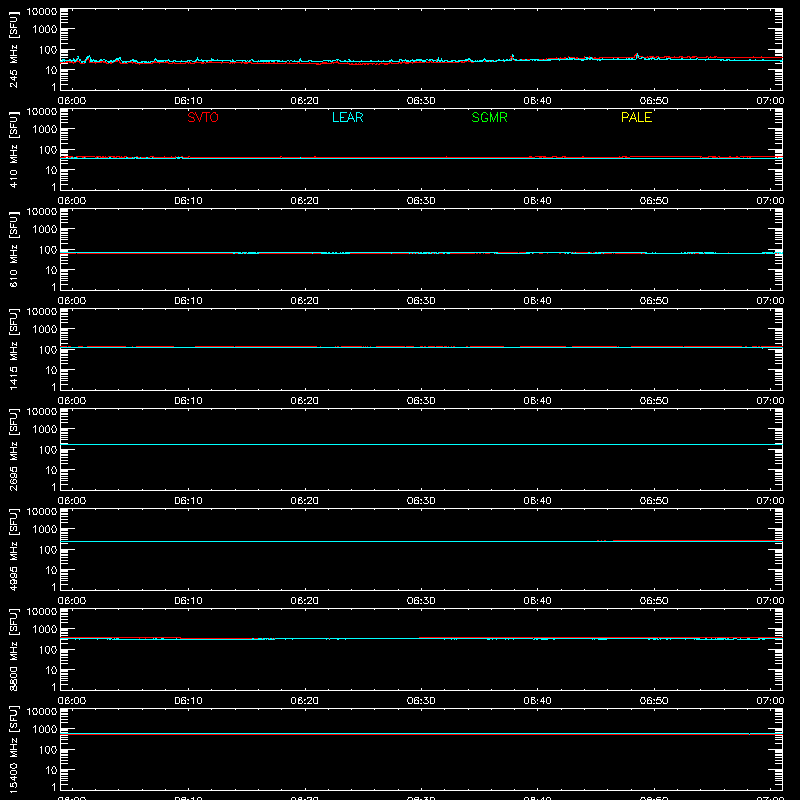Select the 15400 MHz [SFU] axis title
800x800 pixels.
click(x=13, y=749)
